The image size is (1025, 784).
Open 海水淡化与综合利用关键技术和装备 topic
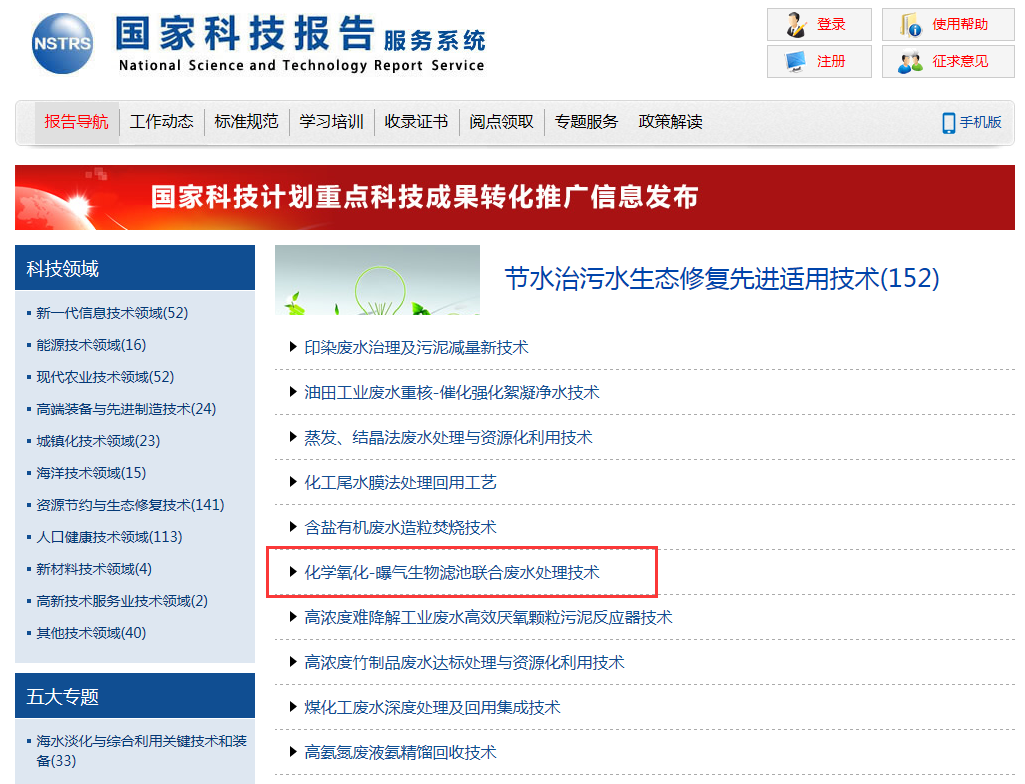tap(141, 750)
